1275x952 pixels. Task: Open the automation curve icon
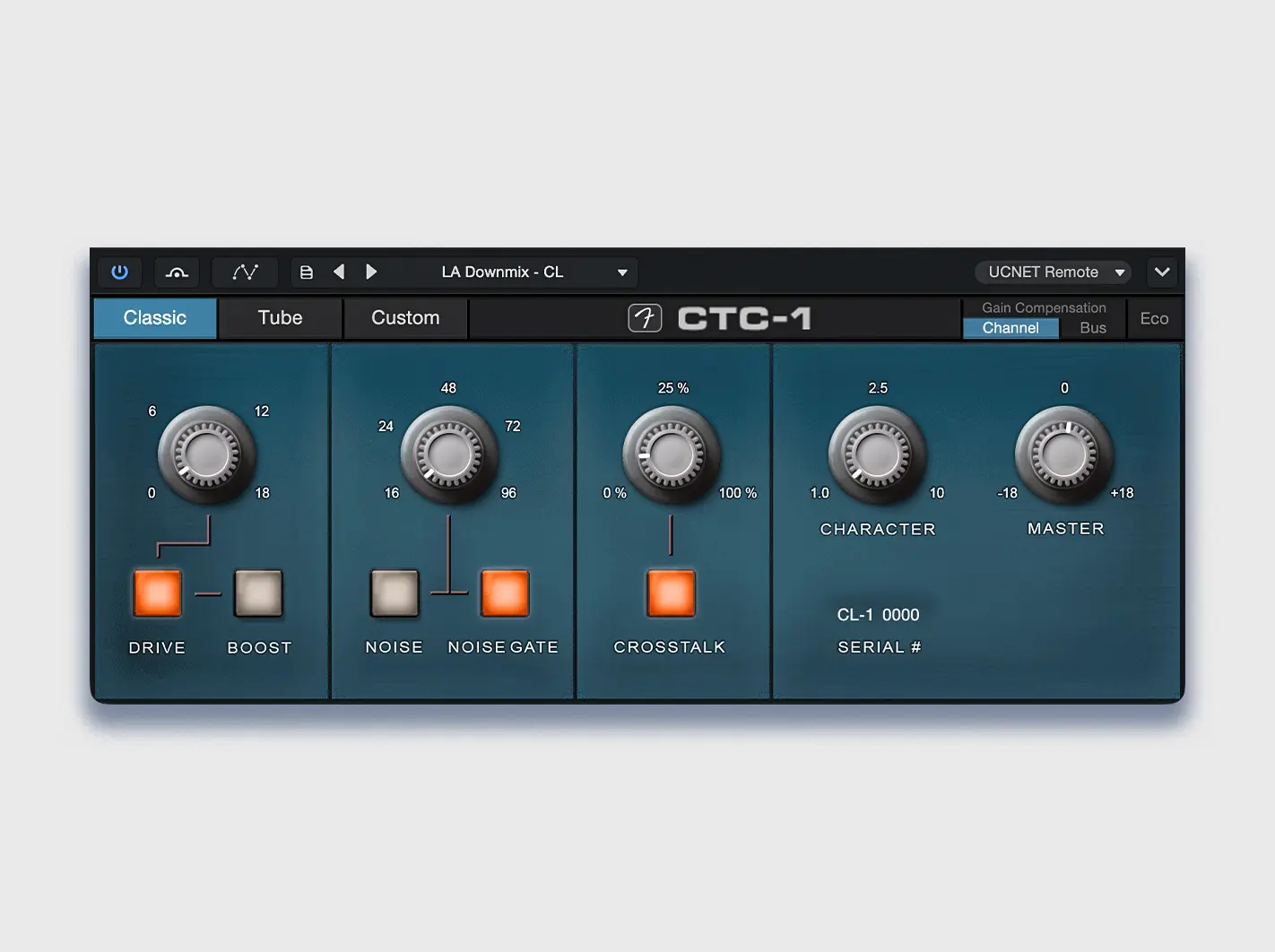pos(245,272)
